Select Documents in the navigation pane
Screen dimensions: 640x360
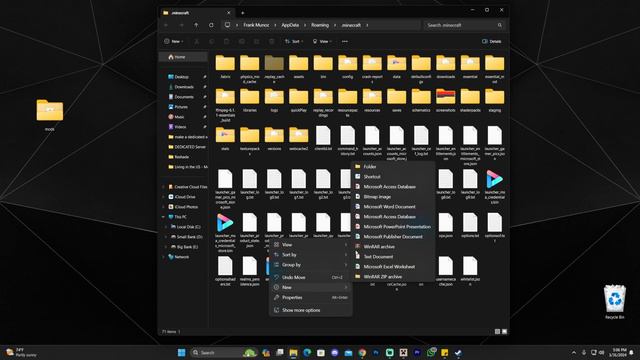pyautogui.click(x=184, y=97)
